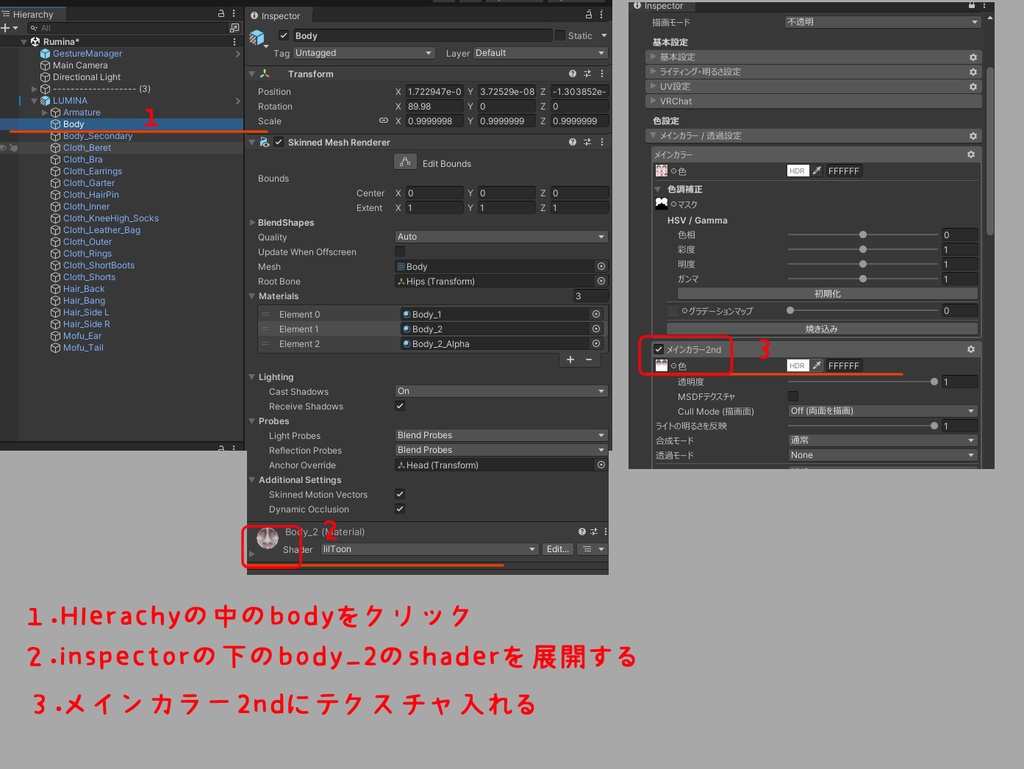Screen dimensions: 1024x769
Task: Open the Transform component context menu via its three dots
Action: pyautogui.click(x=601, y=73)
